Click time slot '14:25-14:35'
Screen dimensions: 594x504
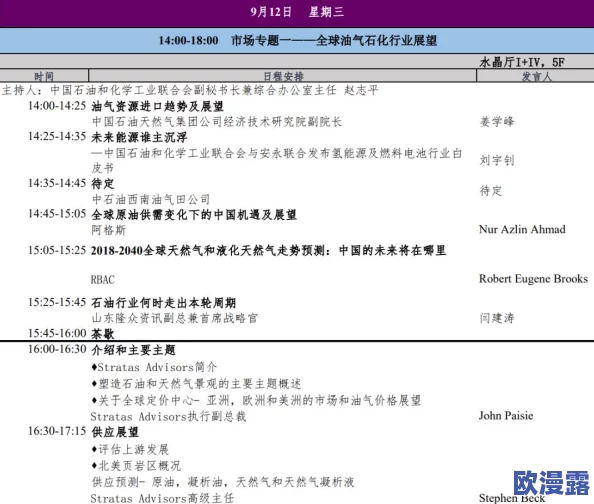(x=57, y=136)
